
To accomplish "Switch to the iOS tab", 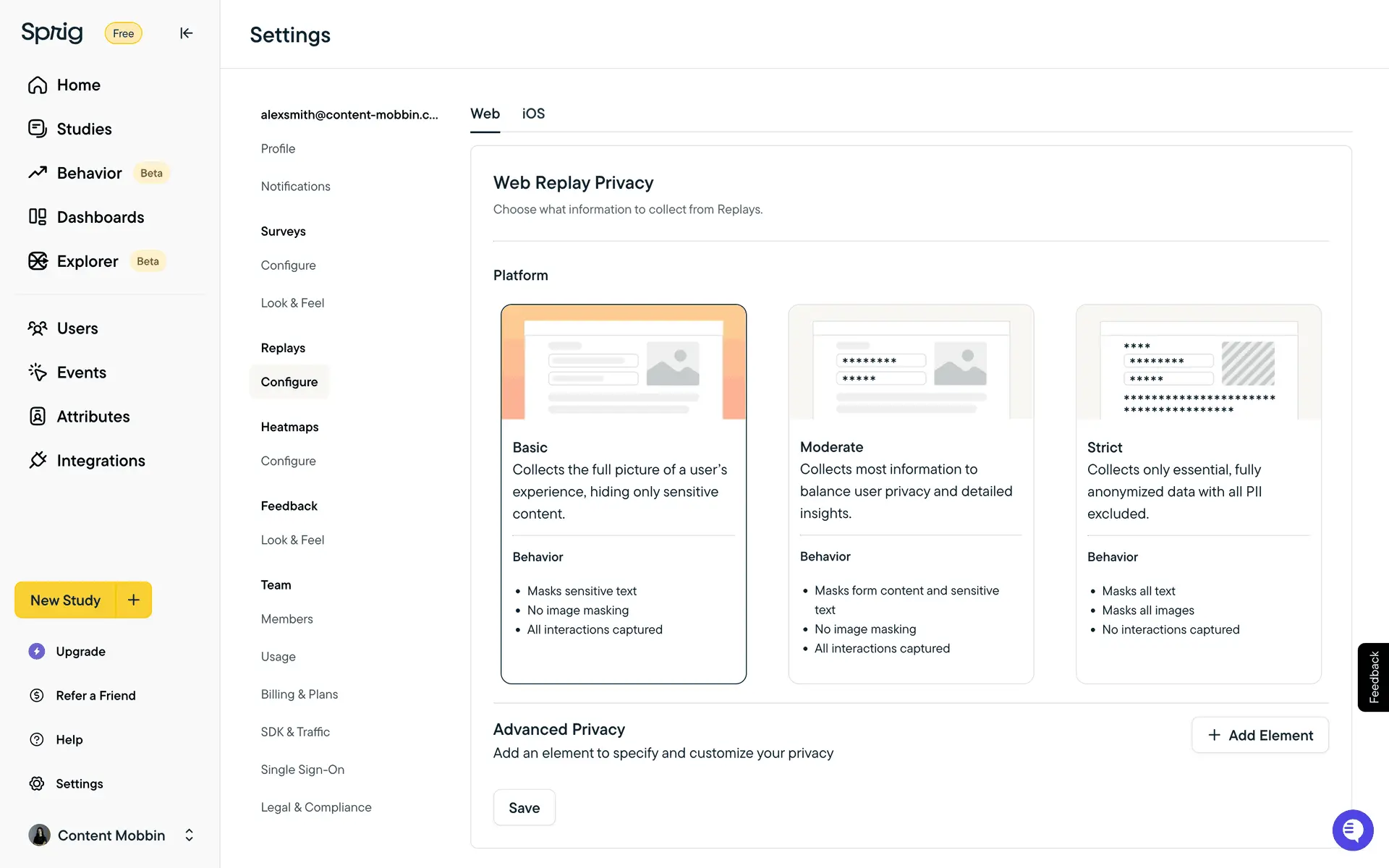I will click(x=533, y=114).
